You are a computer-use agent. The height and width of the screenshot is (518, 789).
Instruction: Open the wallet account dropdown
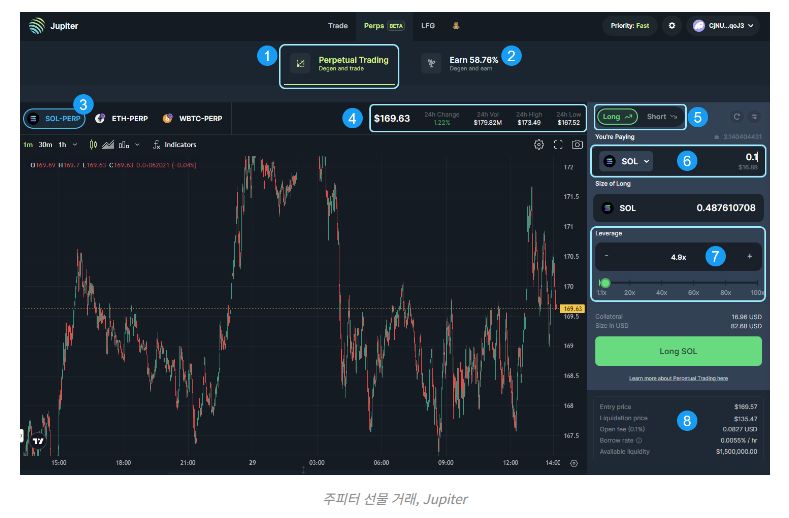[x=725, y=26]
